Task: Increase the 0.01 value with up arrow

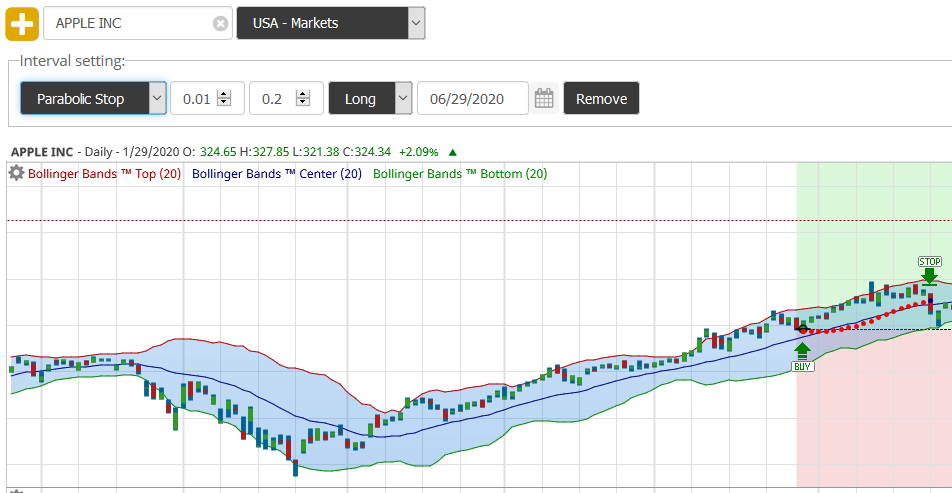Action: 224,94
